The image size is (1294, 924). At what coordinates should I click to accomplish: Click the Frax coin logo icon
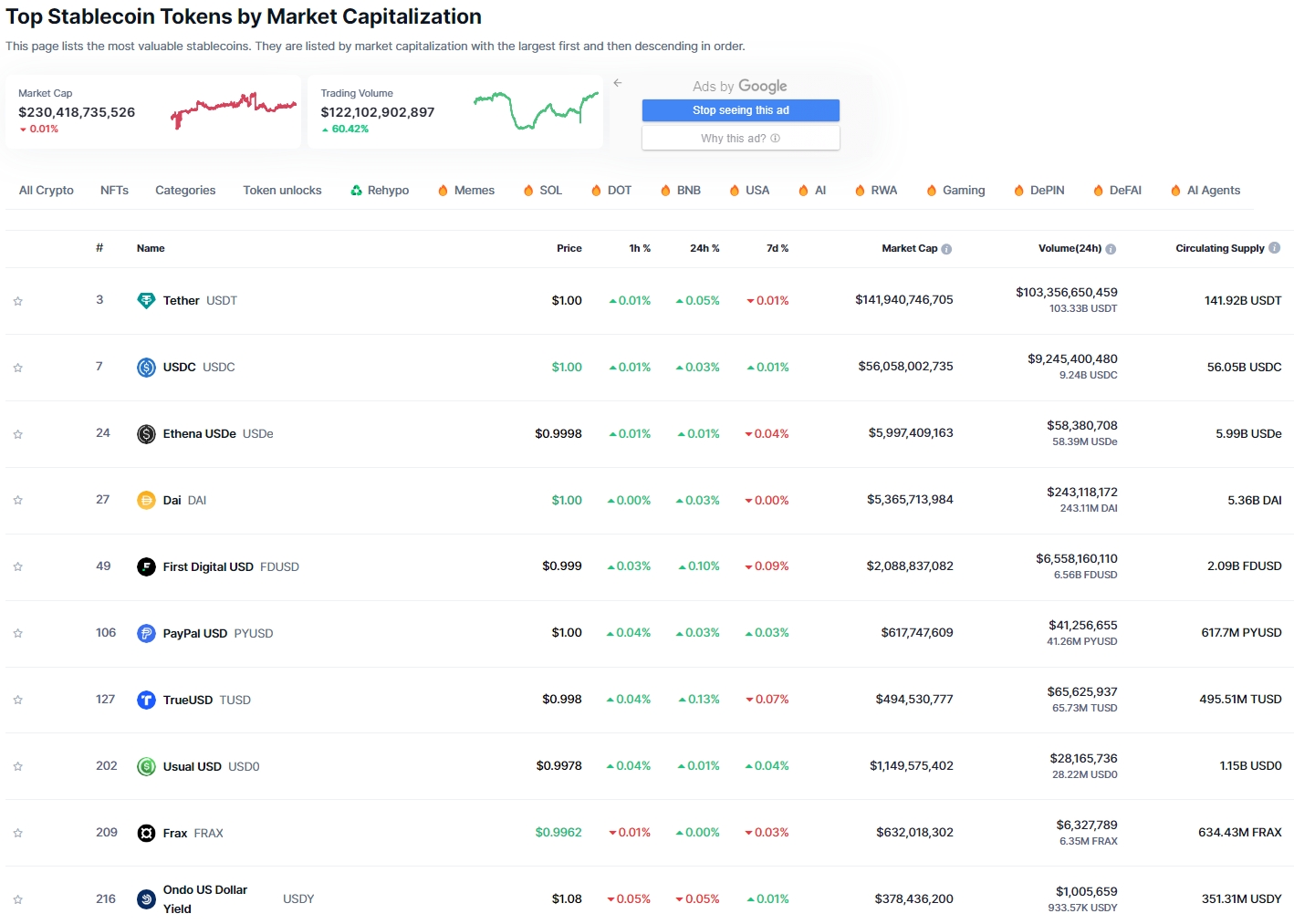point(146,834)
